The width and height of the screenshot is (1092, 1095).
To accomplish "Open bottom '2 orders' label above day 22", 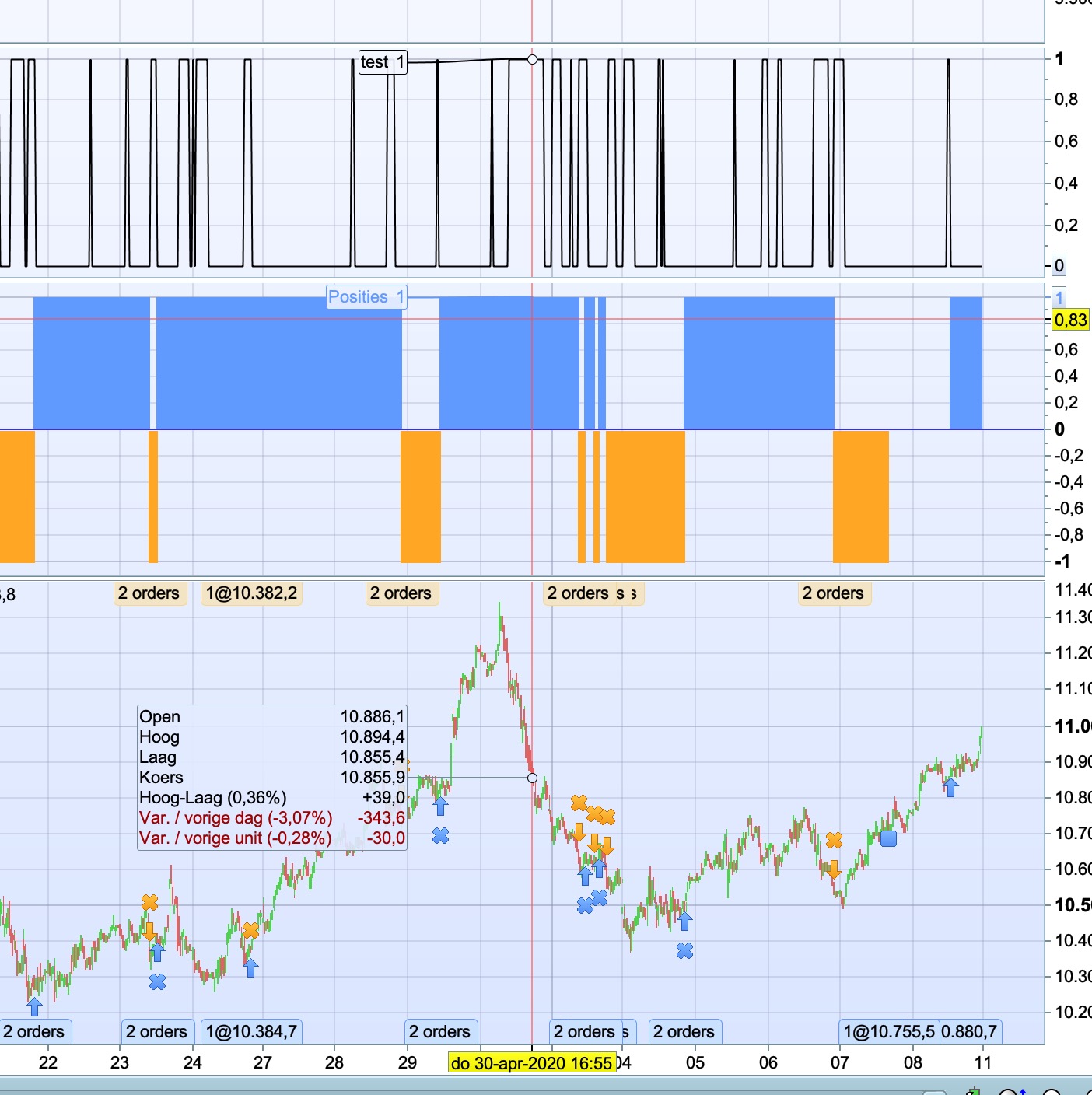I will [34, 1031].
